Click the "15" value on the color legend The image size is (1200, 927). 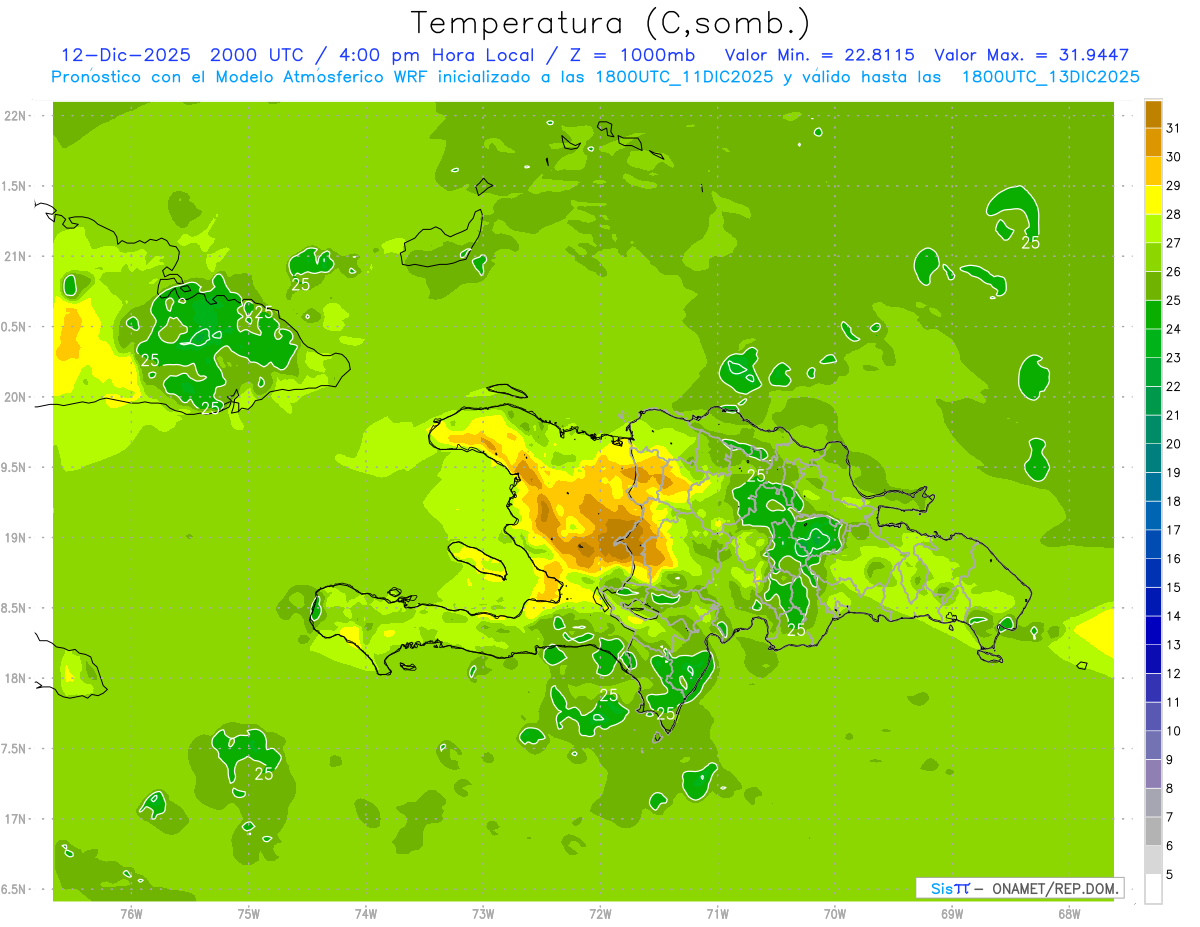click(1175, 588)
